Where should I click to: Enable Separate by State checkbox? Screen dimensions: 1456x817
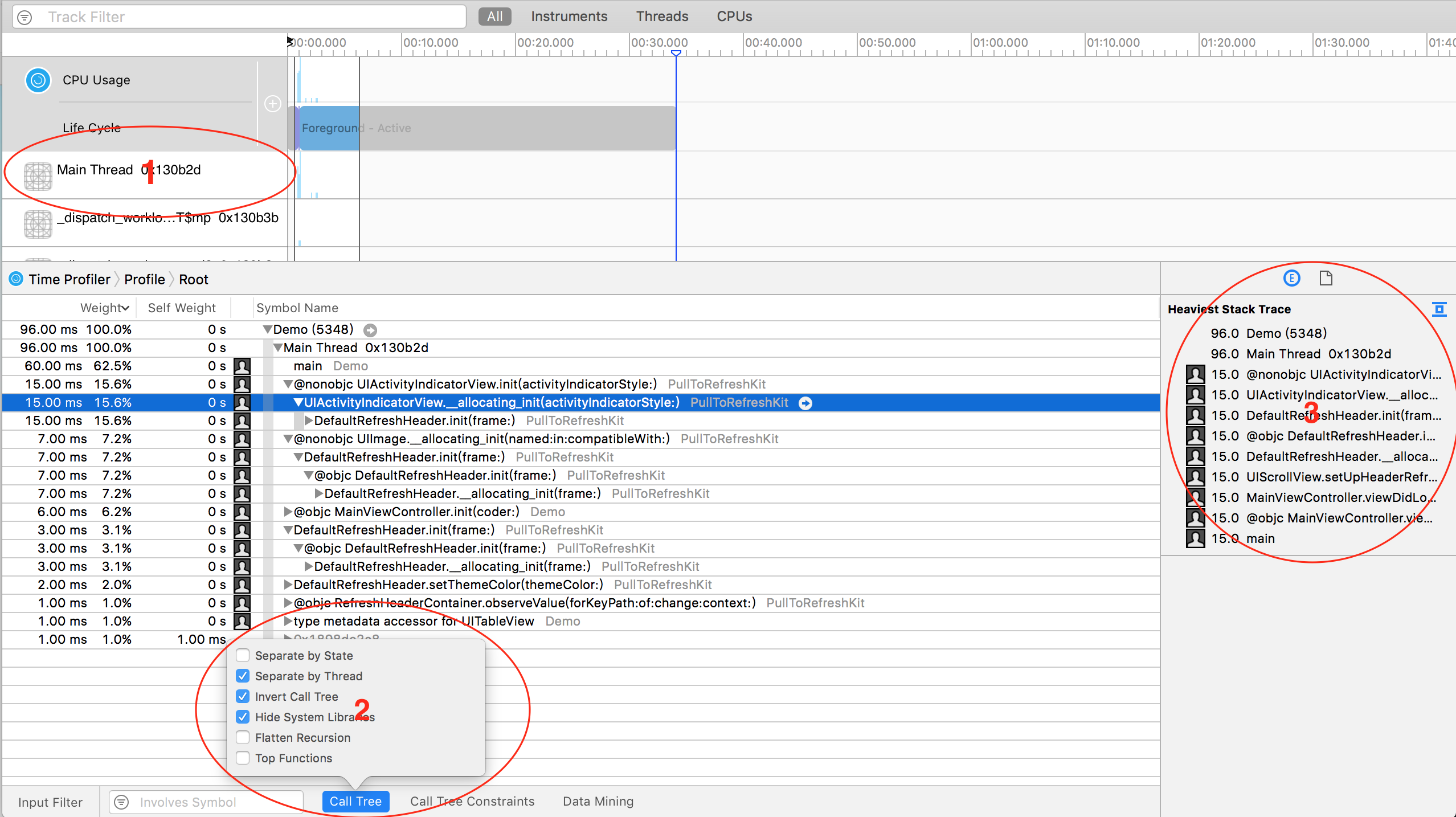tap(243, 656)
